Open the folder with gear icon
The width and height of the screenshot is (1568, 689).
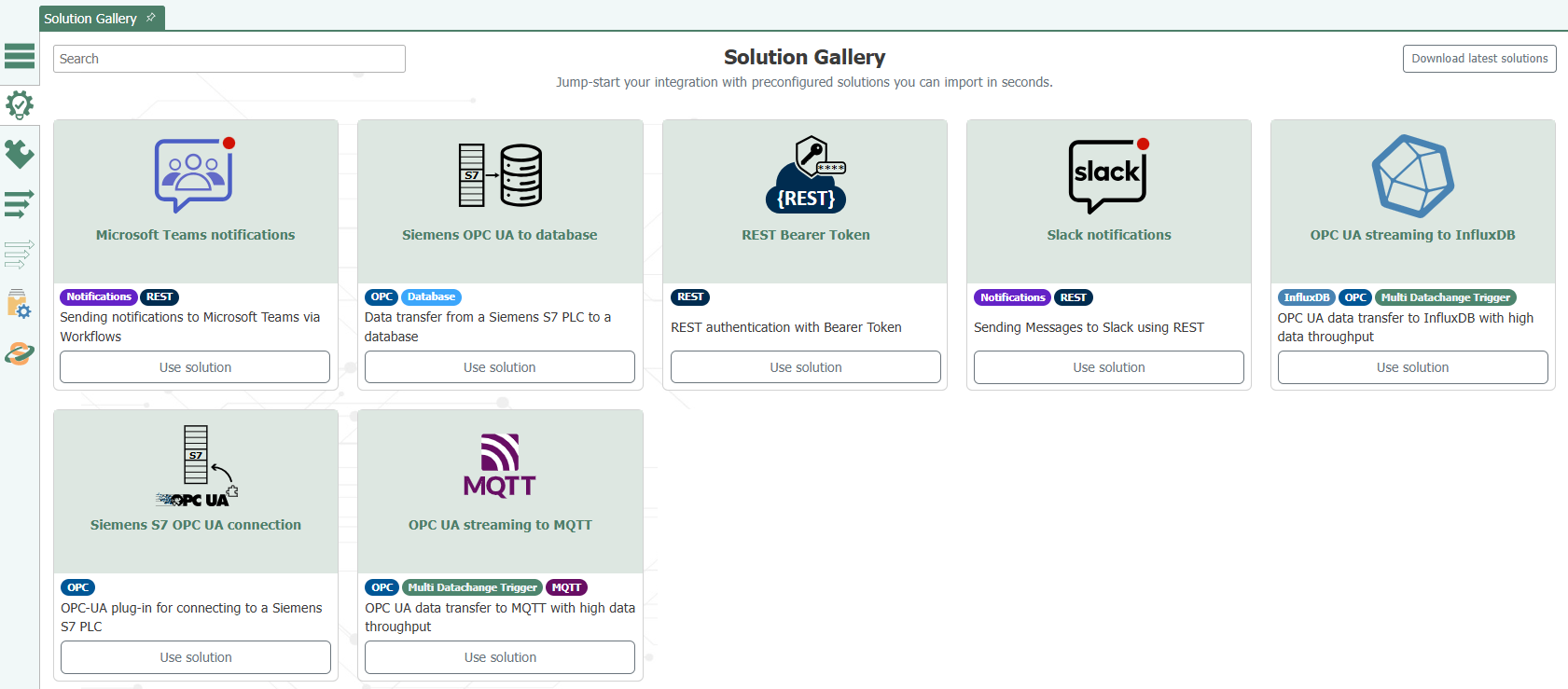[x=20, y=304]
